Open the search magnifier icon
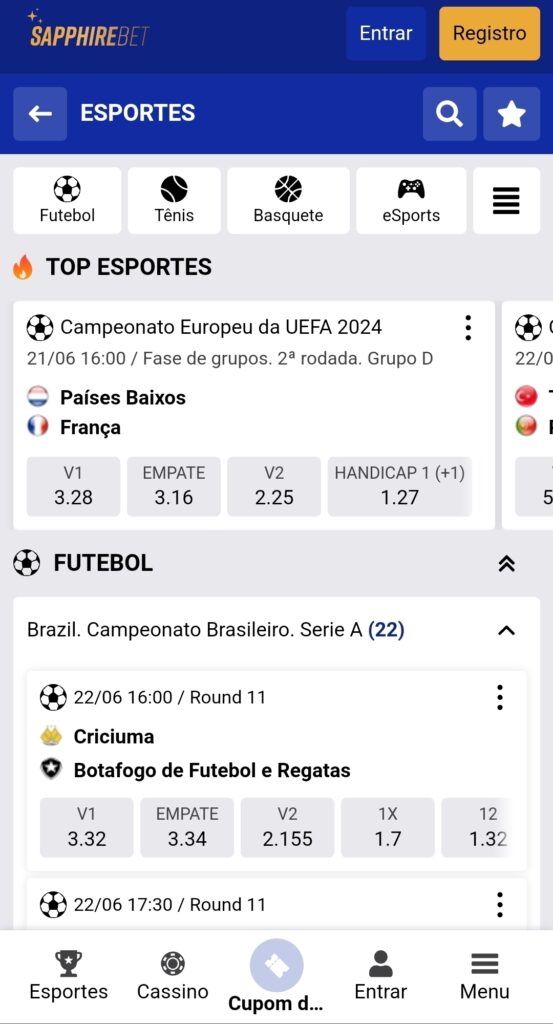The width and height of the screenshot is (553, 1024). (449, 114)
